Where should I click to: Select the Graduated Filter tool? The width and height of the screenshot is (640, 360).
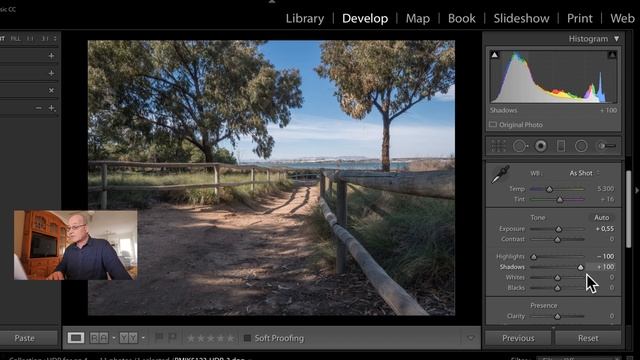click(x=561, y=146)
